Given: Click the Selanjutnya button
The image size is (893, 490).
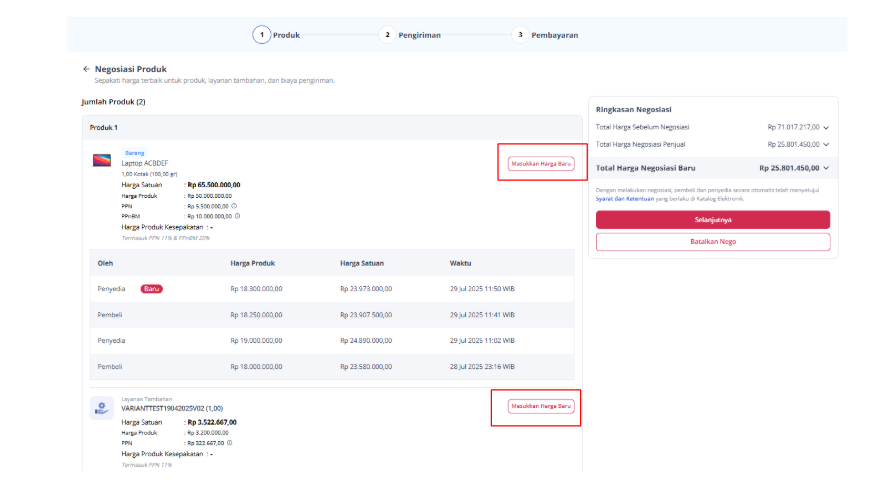Looking at the screenshot, I should pos(713,220).
